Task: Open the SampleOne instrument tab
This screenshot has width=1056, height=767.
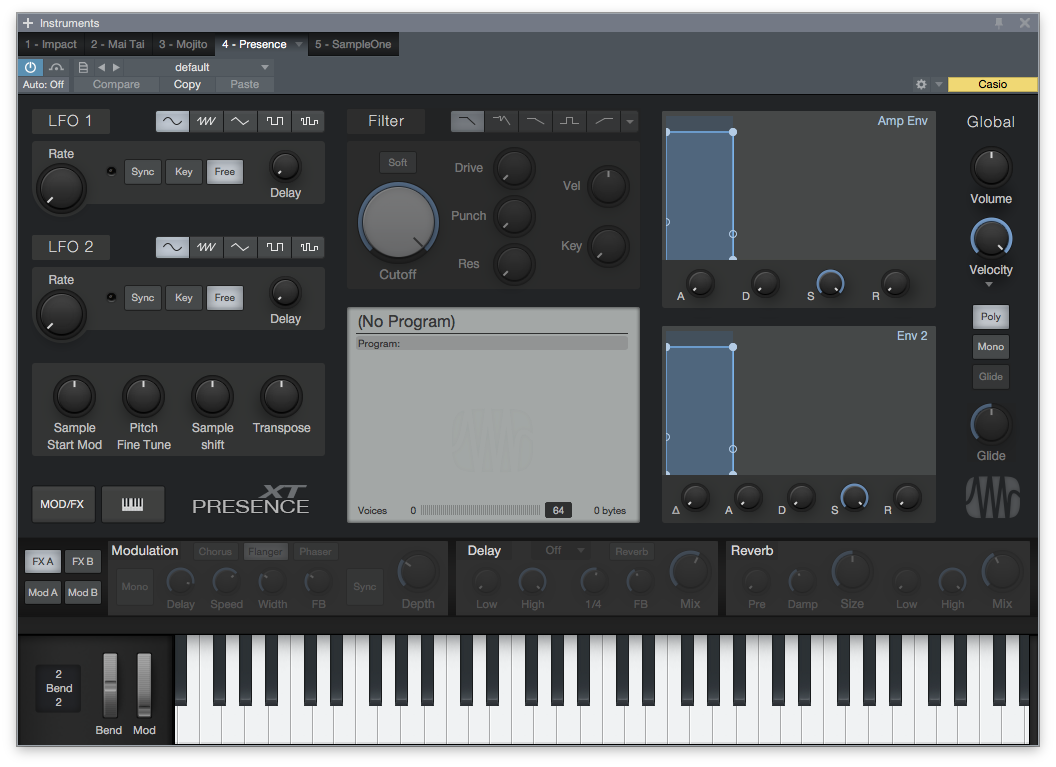Action: click(x=353, y=45)
